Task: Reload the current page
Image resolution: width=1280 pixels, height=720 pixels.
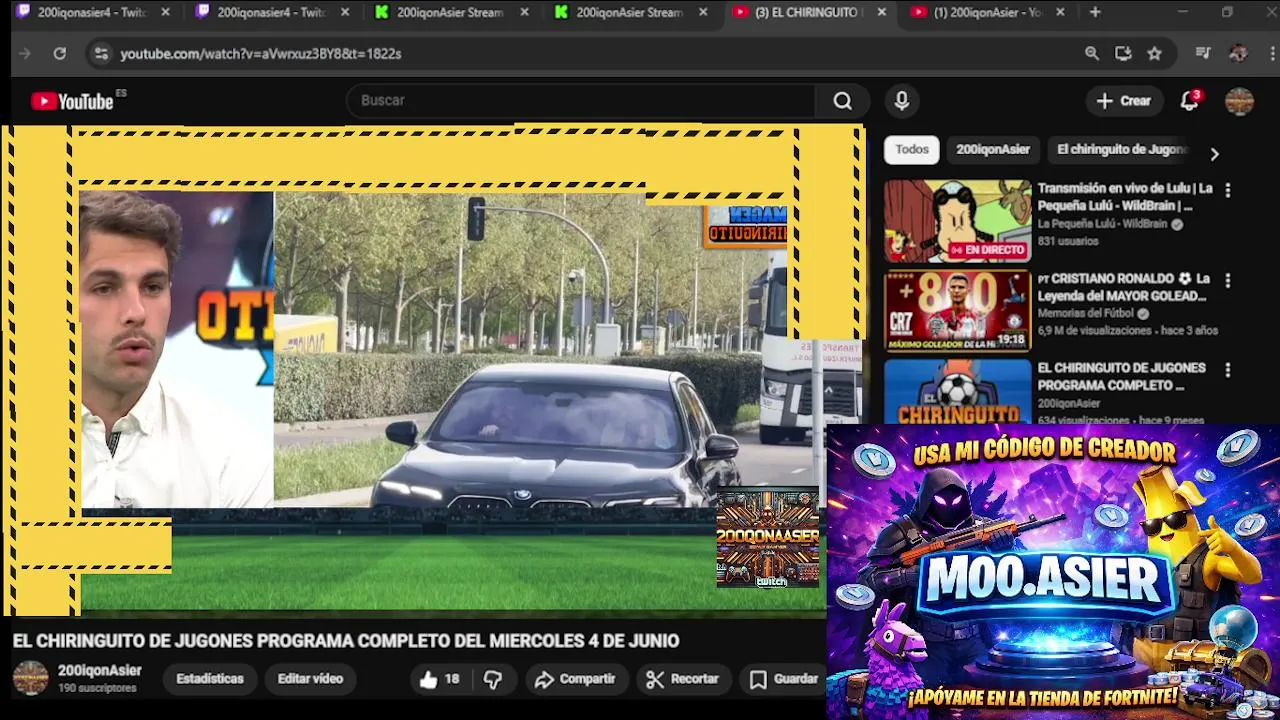Action: click(x=60, y=53)
